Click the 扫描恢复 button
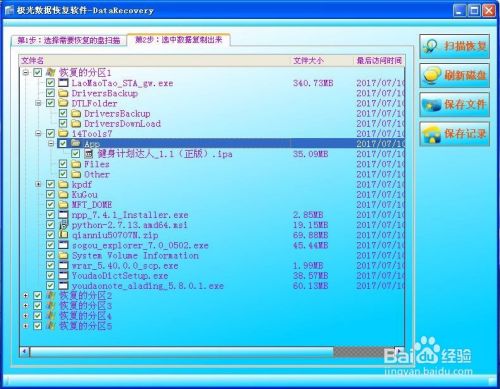 (454, 46)
